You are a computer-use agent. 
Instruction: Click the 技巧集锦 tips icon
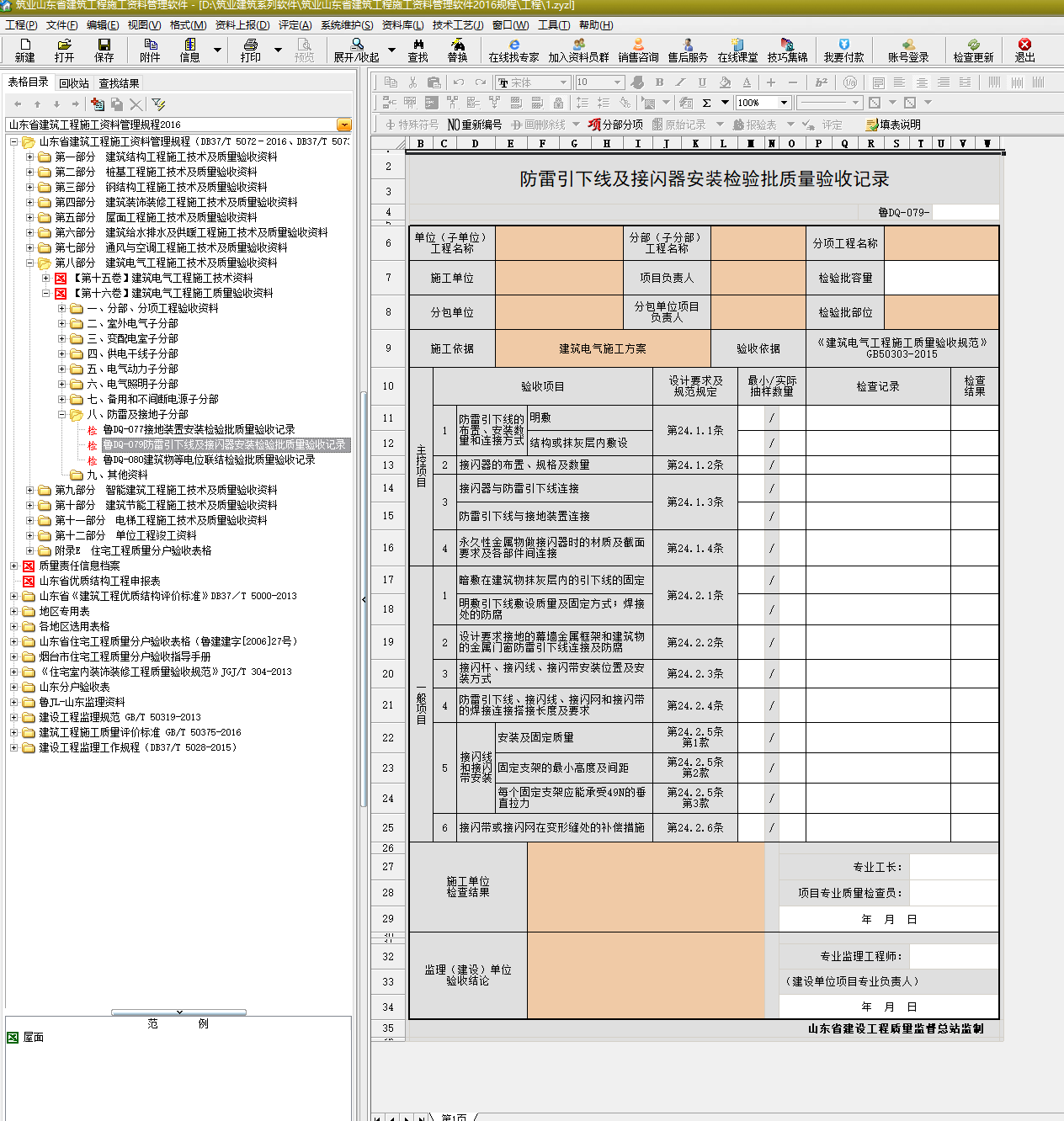(787, 50)
